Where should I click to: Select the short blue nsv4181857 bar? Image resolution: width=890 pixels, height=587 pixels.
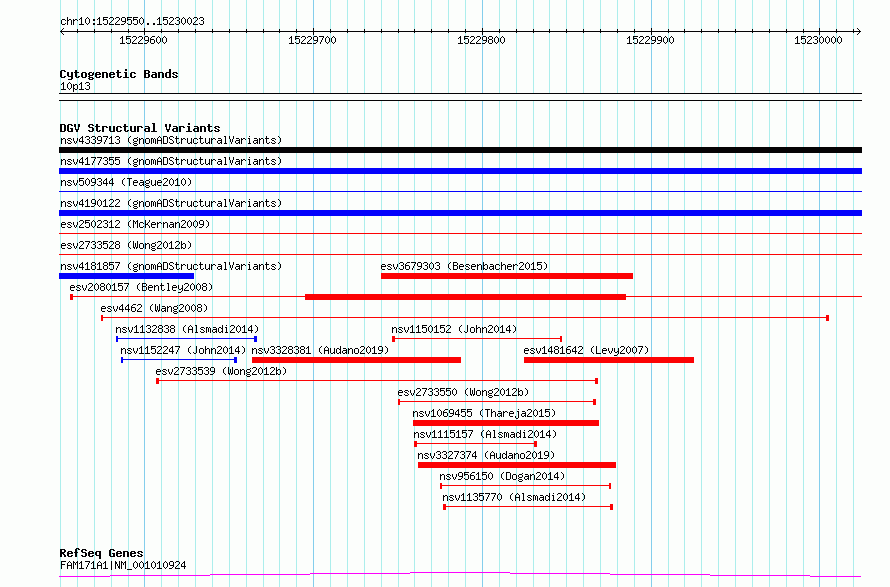coord(127,276)
